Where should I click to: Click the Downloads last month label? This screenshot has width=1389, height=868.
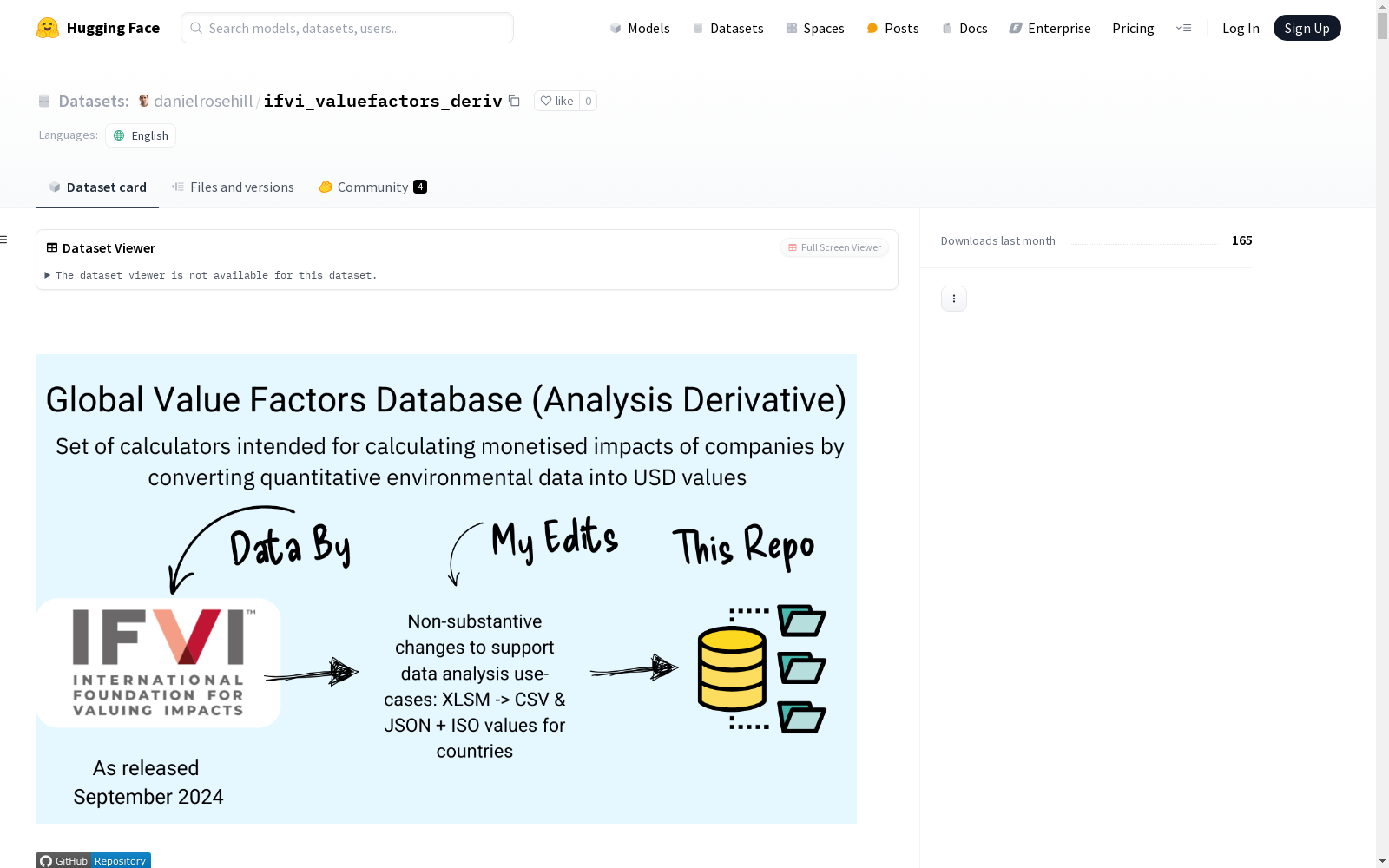998,240
